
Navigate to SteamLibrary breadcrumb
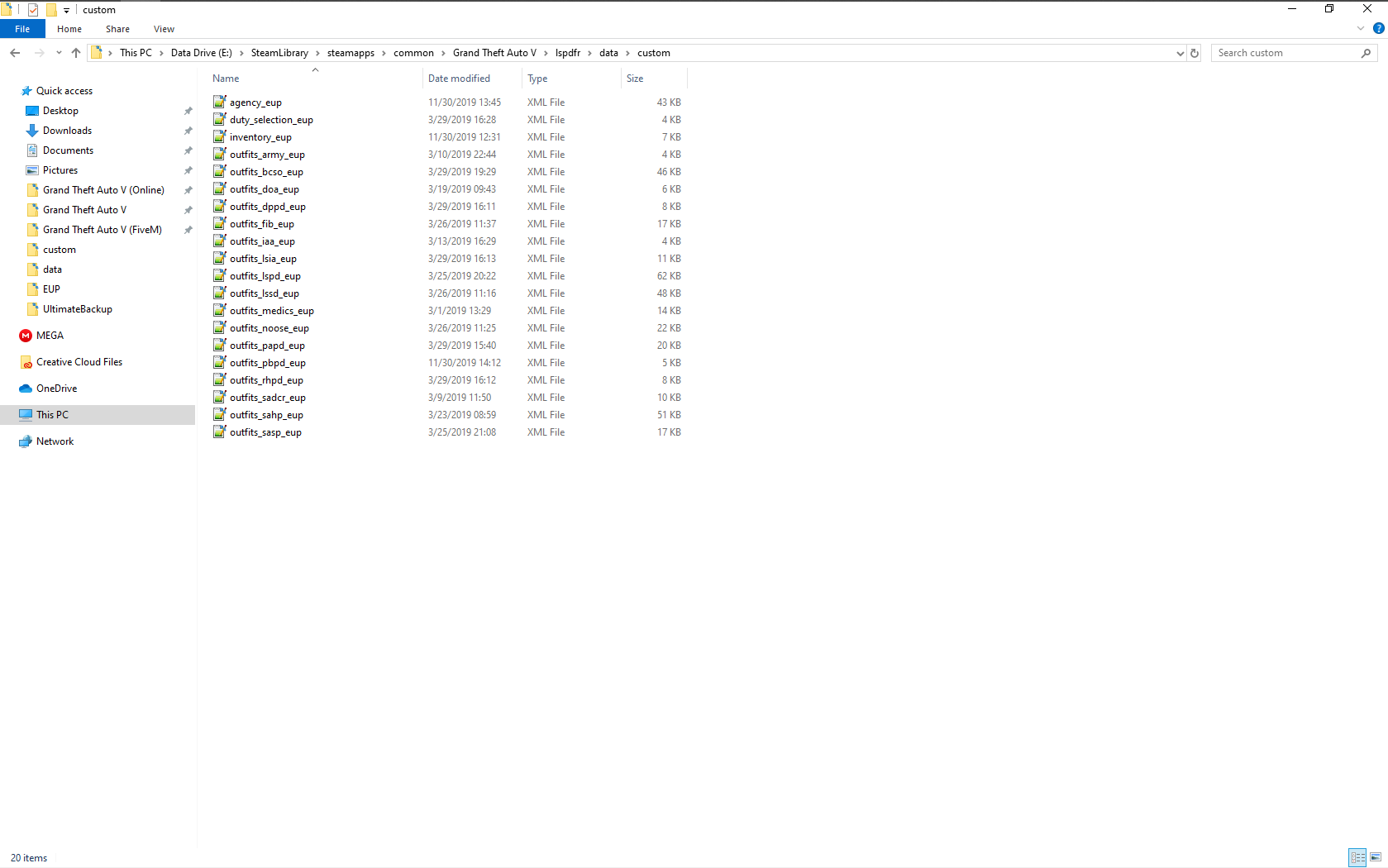[x=279, y=53]
